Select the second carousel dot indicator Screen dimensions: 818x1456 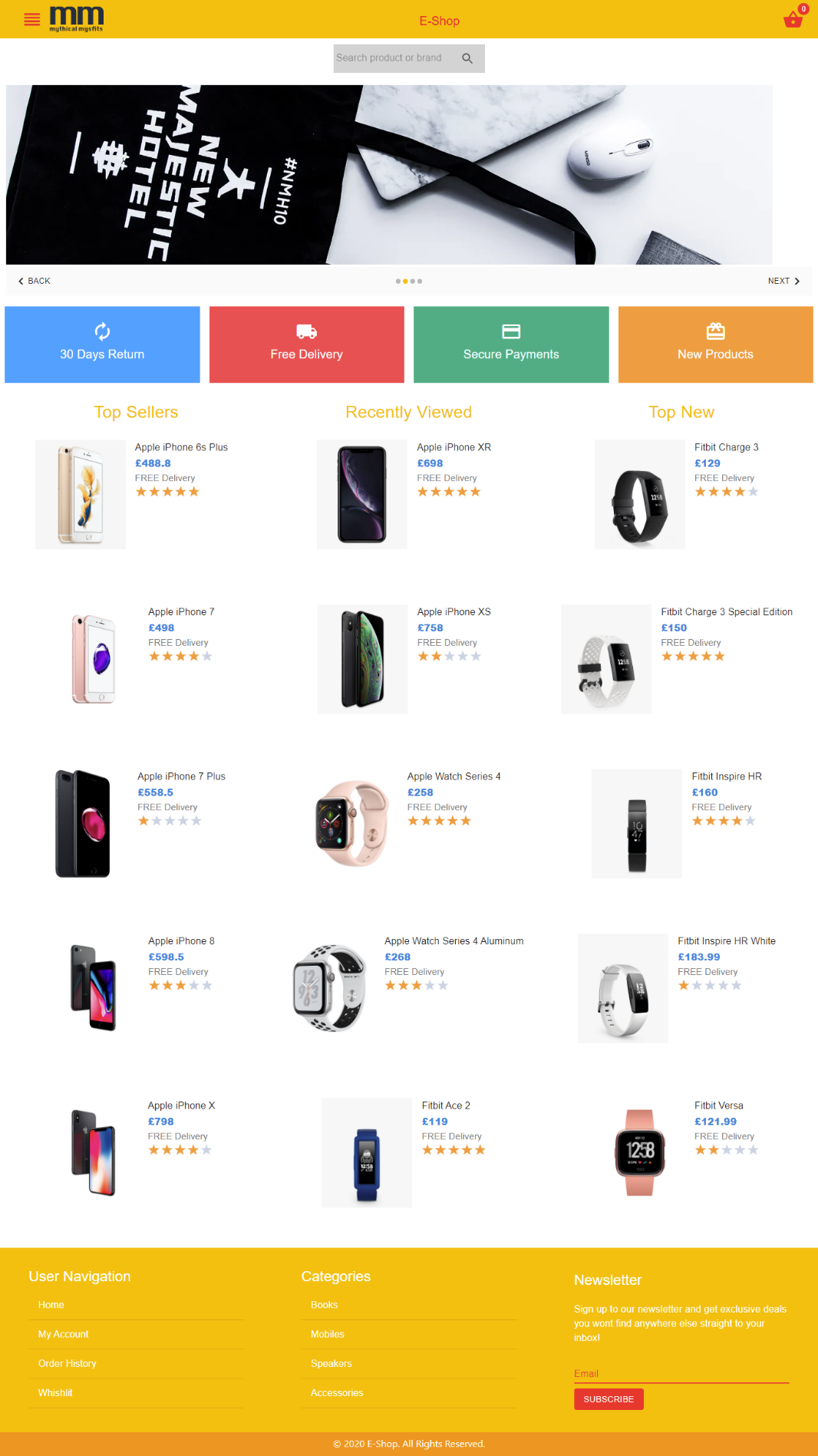click(405, 282)
